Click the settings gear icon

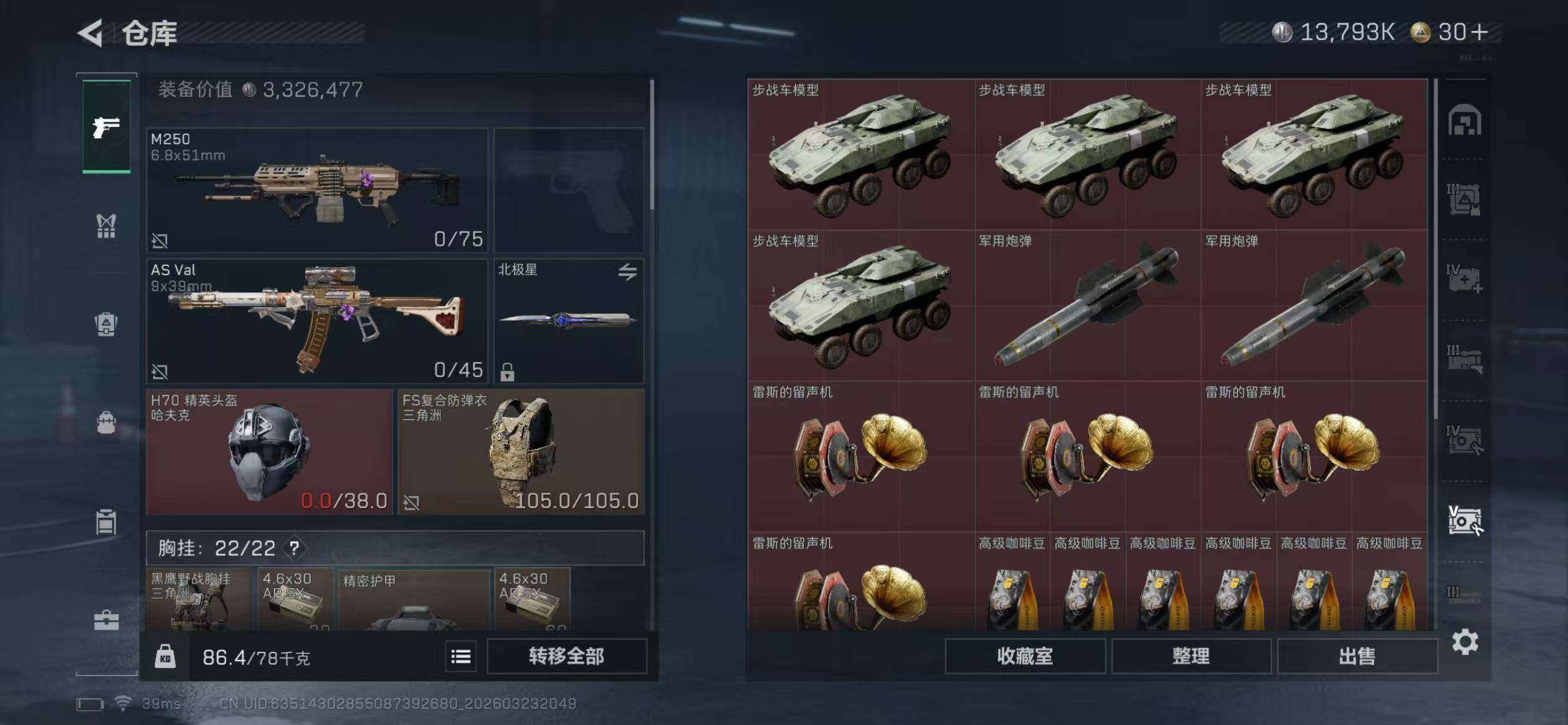pos(1465,642)
